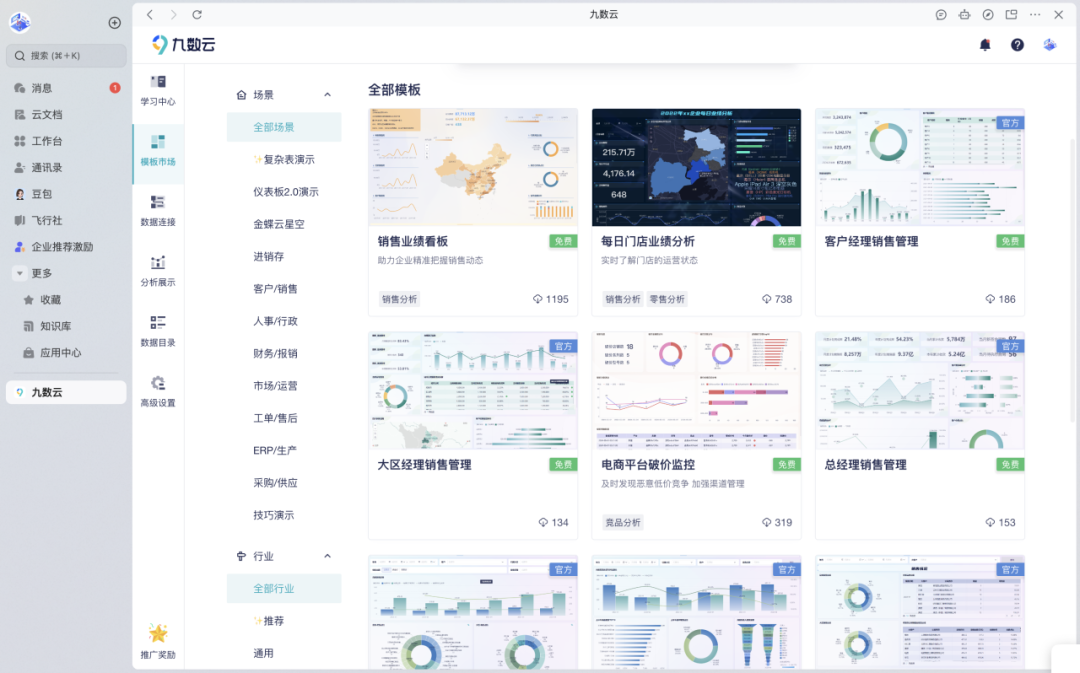
Task: Select 全部场景 filter
Action: 284,127
